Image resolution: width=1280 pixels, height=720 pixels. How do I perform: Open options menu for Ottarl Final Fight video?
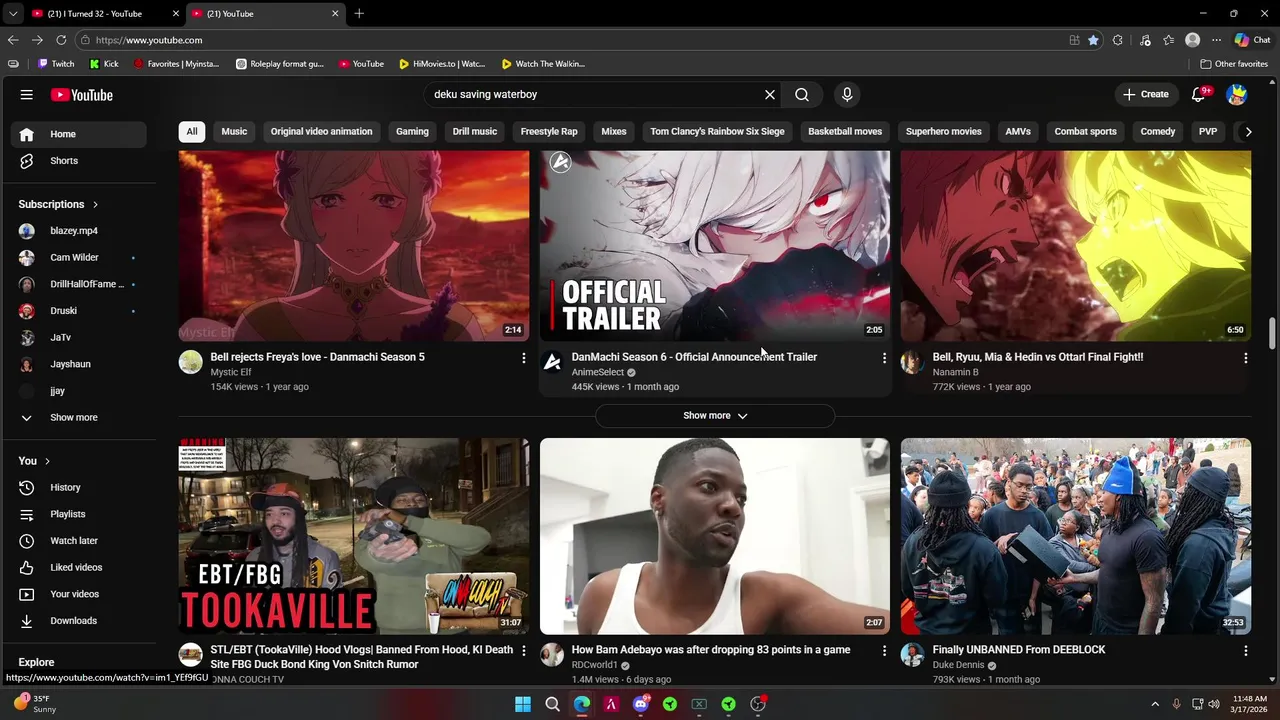point(1245,358)
